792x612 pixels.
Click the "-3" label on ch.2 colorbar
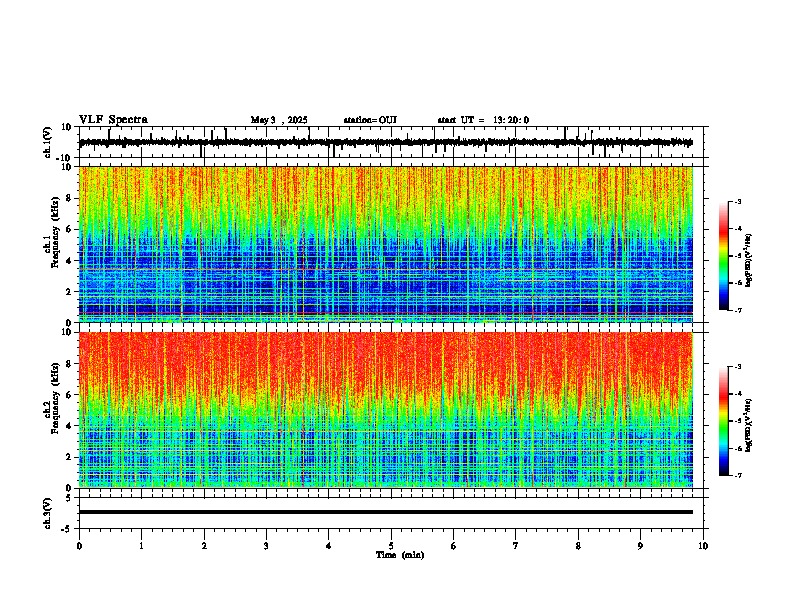click(x=737, y=367)
